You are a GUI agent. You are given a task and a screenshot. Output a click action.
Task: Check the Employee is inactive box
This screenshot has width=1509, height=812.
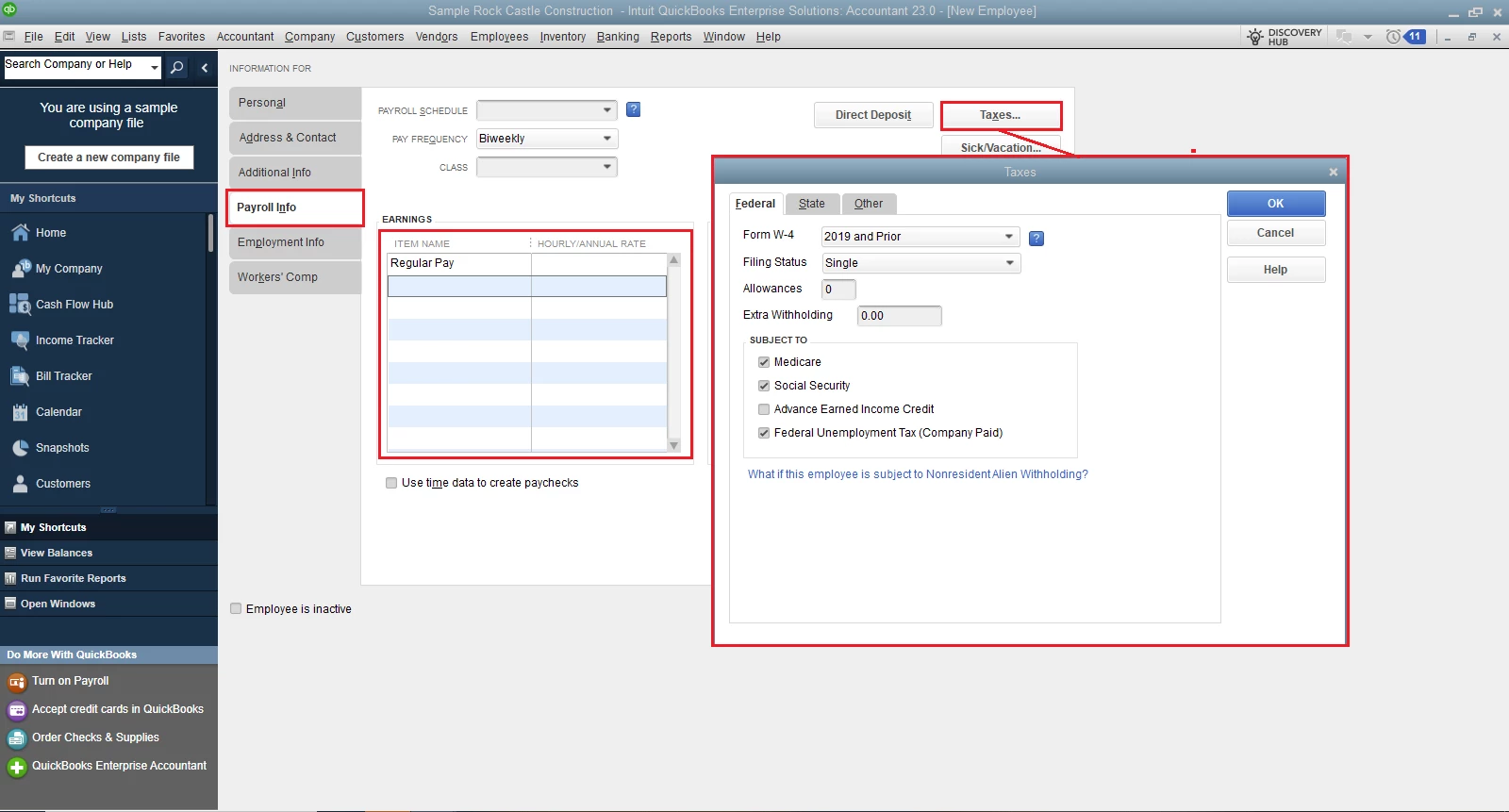(x=236, y=609)
